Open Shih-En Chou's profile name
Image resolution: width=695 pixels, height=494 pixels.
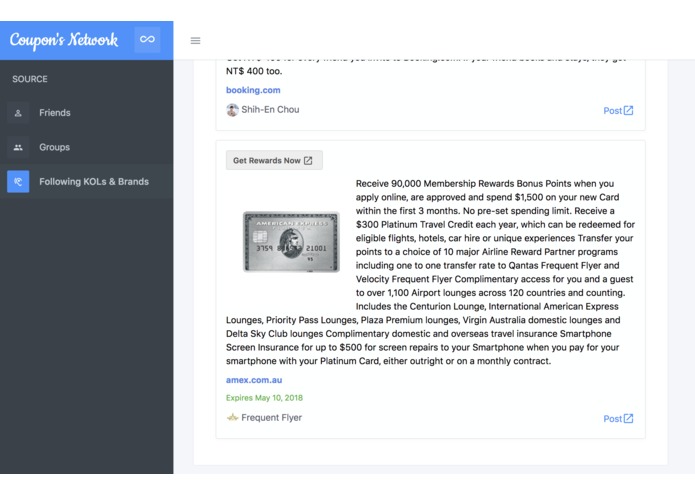coord(270,109)
